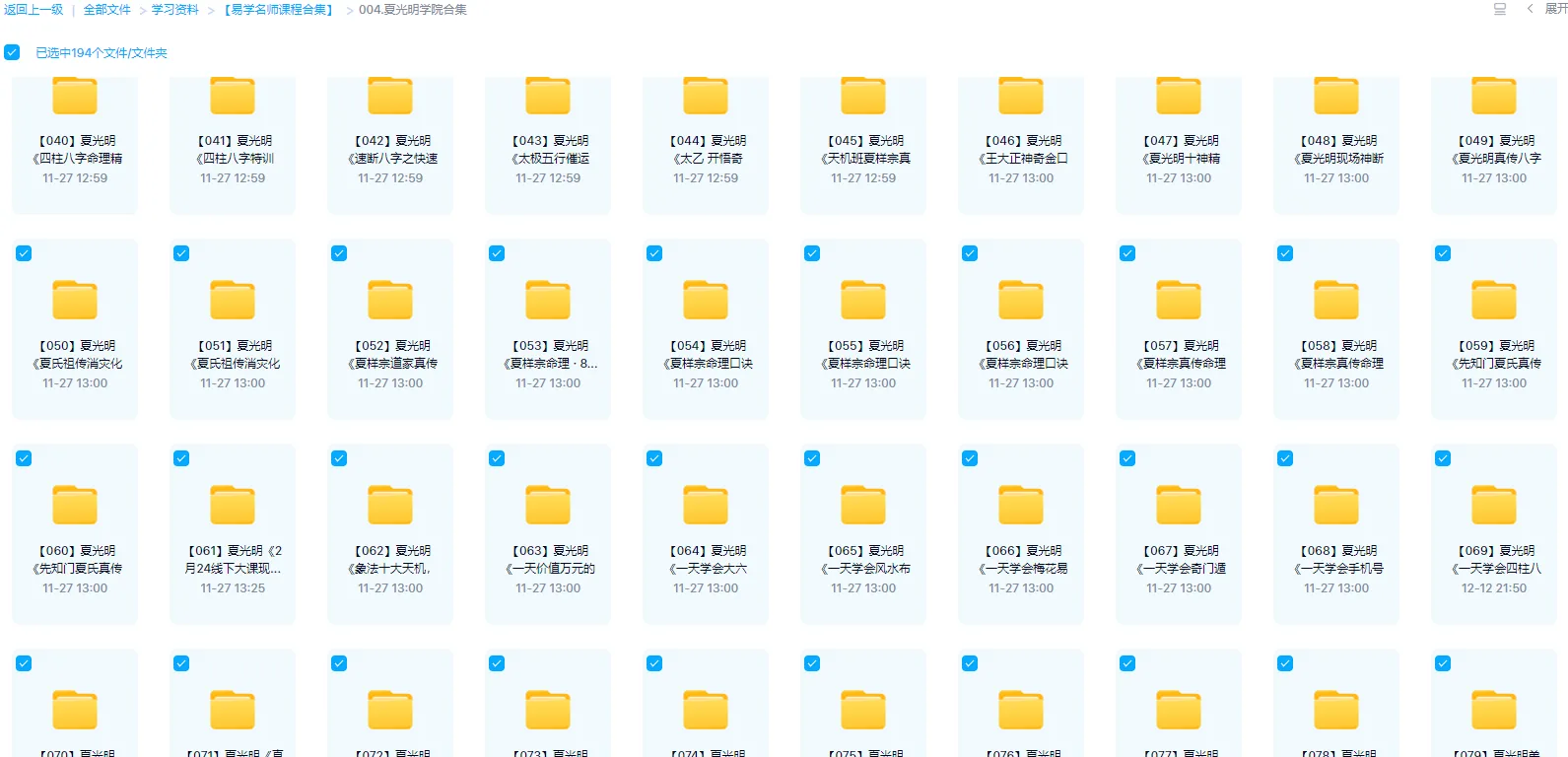Click the 展开 expand chevron
Screen dimensions: 1568x757
pos(1530,9)
